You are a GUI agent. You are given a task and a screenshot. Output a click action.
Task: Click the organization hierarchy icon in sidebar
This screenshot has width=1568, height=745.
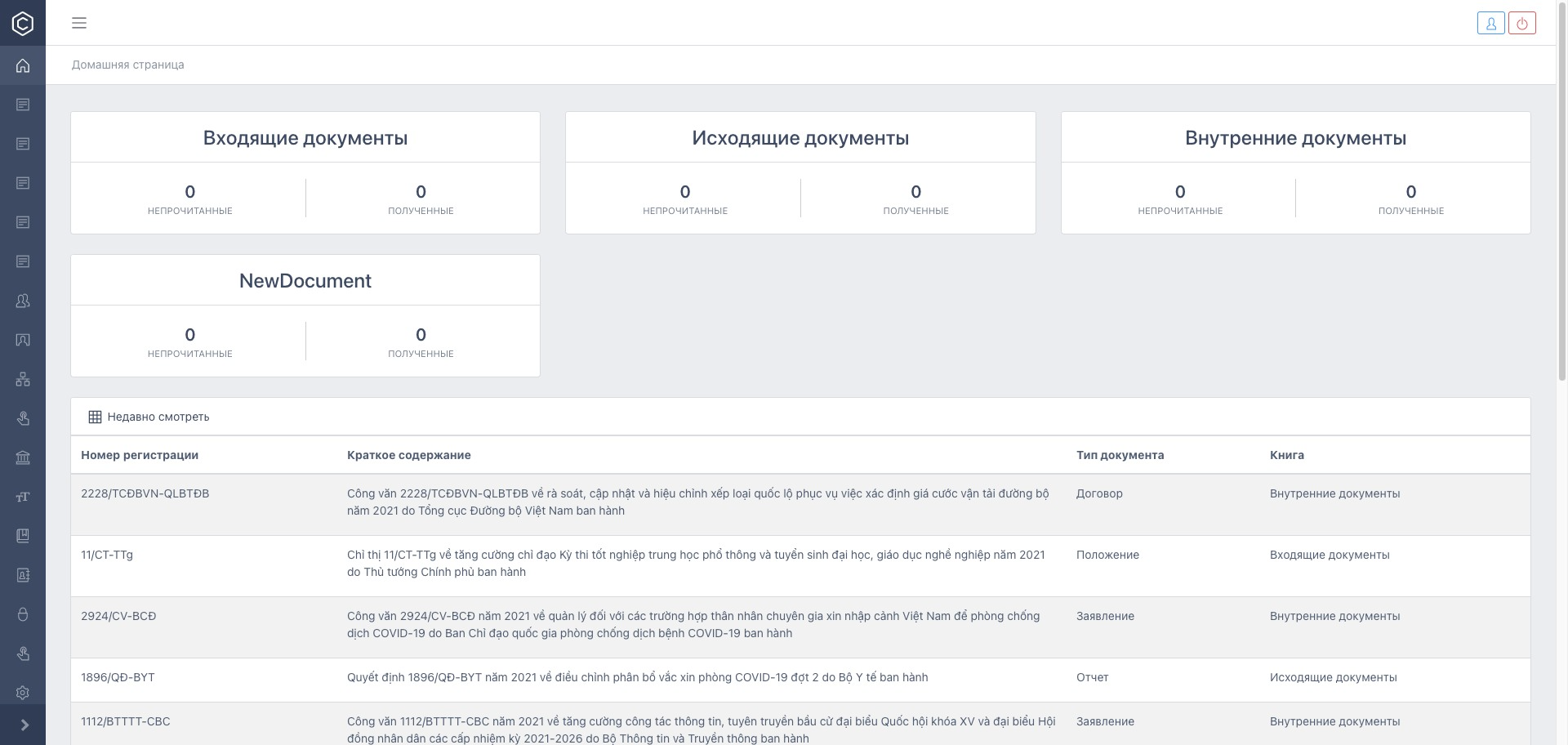tap(23, 379)
